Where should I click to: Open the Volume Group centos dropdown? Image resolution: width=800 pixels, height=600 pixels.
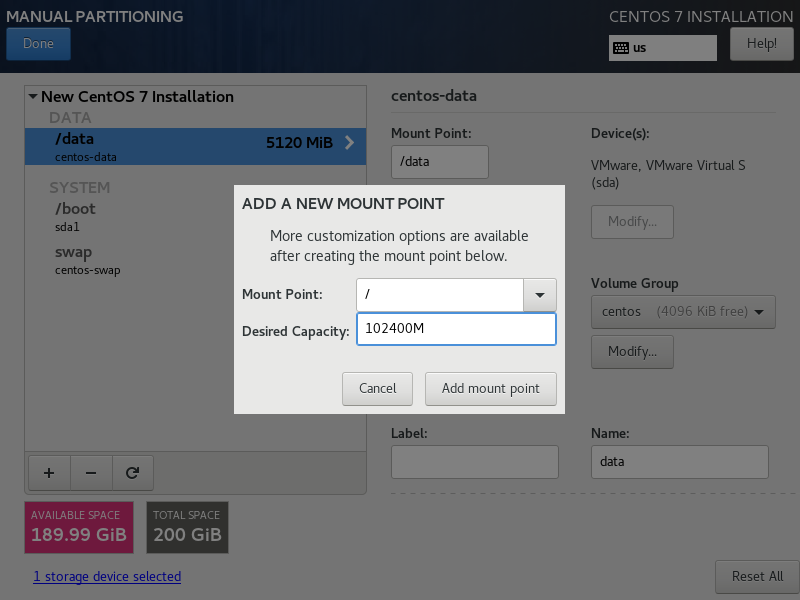pyautogui.click(x=683, y=312)
